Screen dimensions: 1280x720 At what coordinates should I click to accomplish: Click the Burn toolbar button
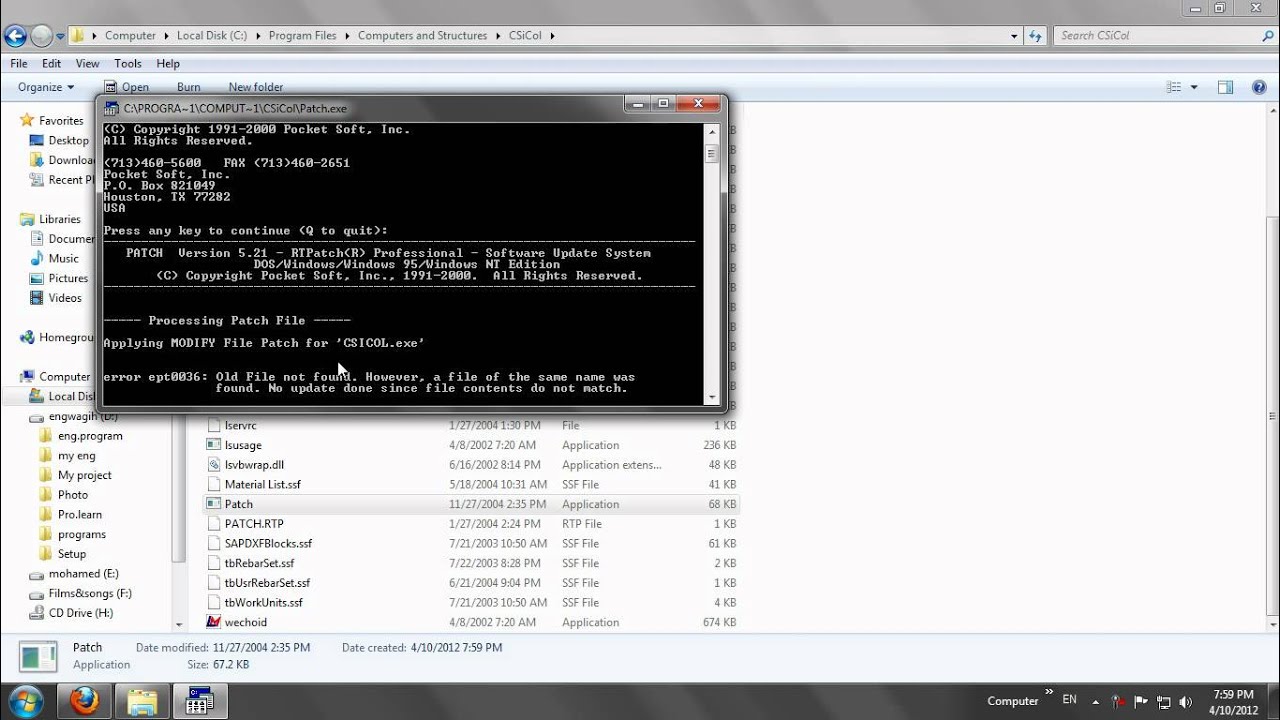[188, 87]
